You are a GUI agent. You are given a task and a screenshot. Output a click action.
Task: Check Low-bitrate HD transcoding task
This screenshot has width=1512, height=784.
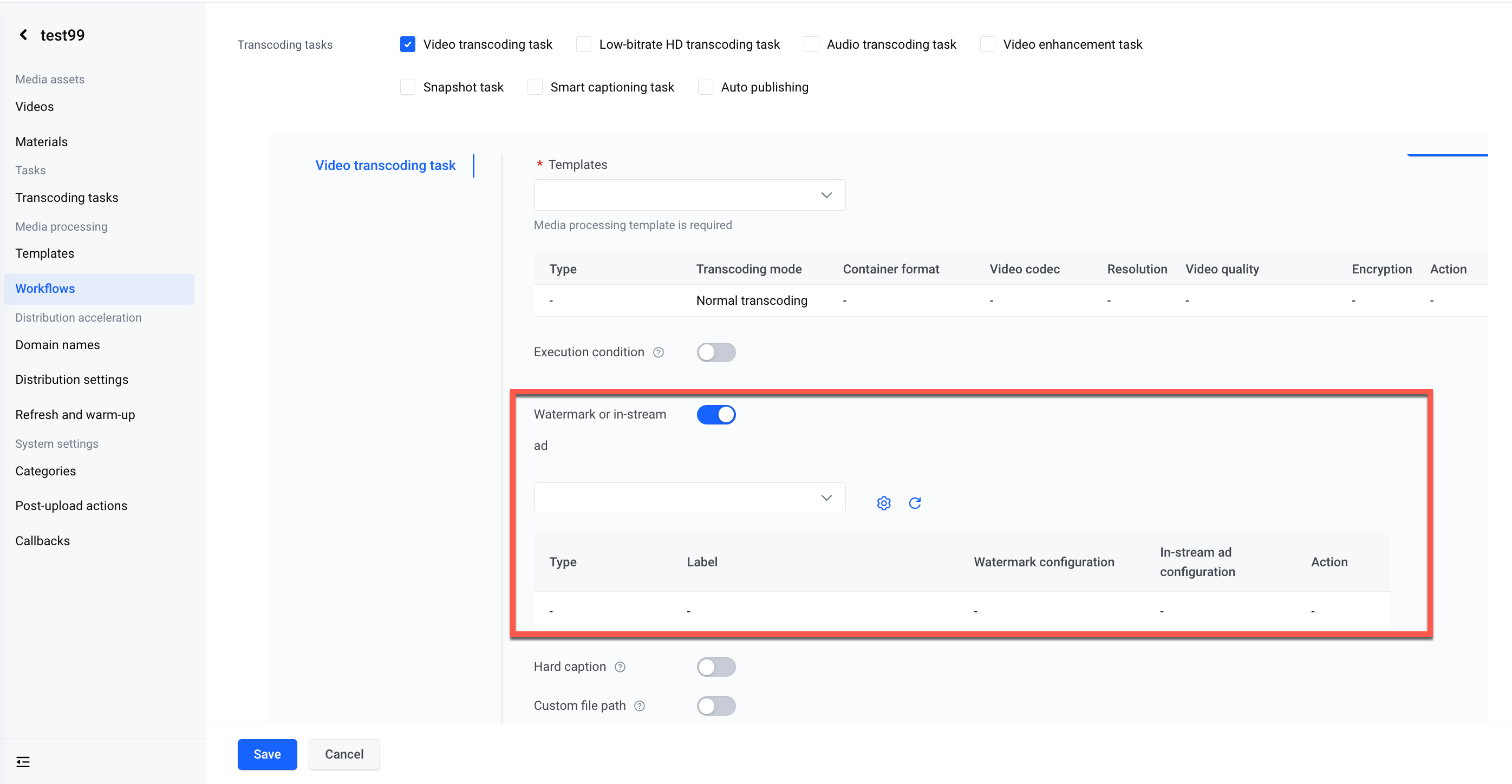click(583, 44)
